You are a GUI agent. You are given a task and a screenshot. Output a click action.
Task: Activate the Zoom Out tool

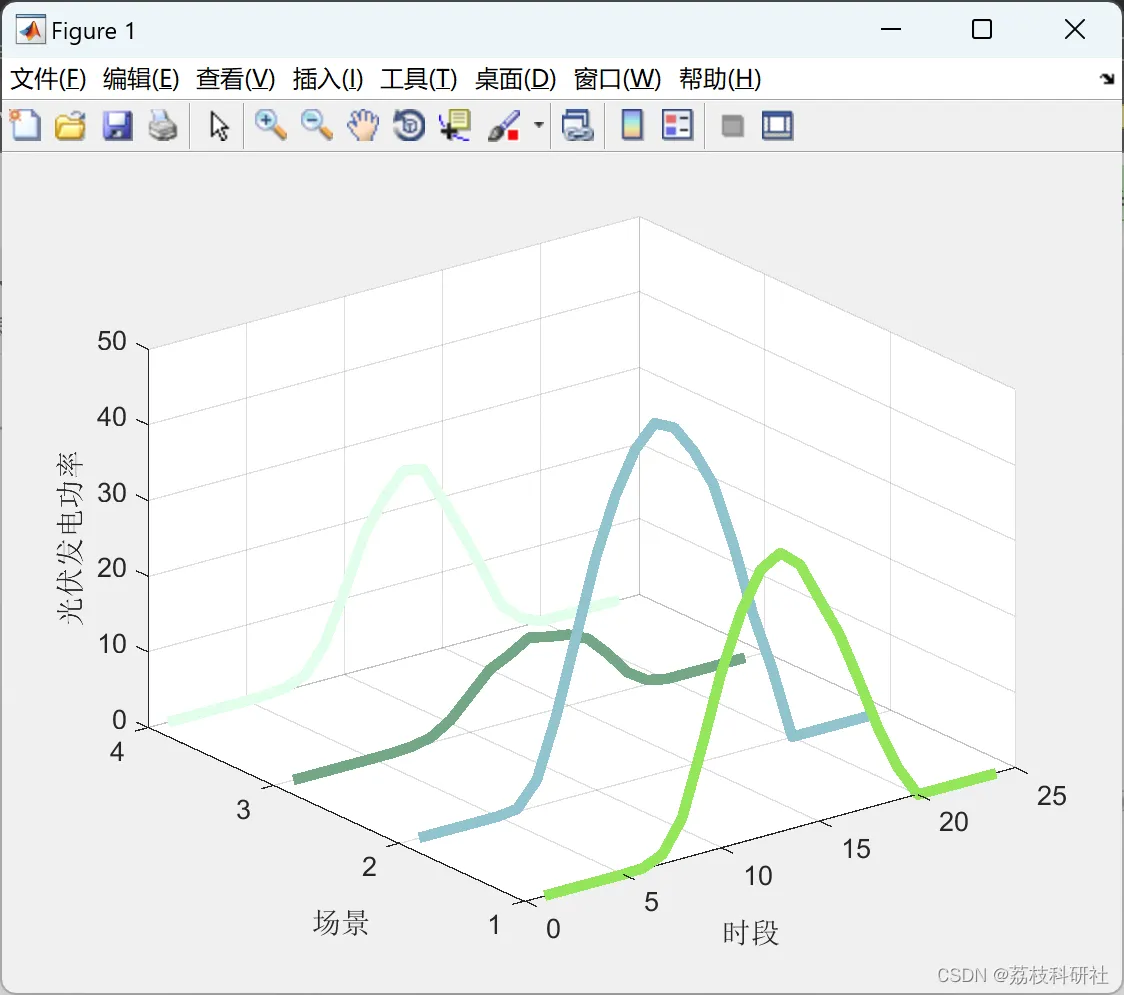click(316, 125)
